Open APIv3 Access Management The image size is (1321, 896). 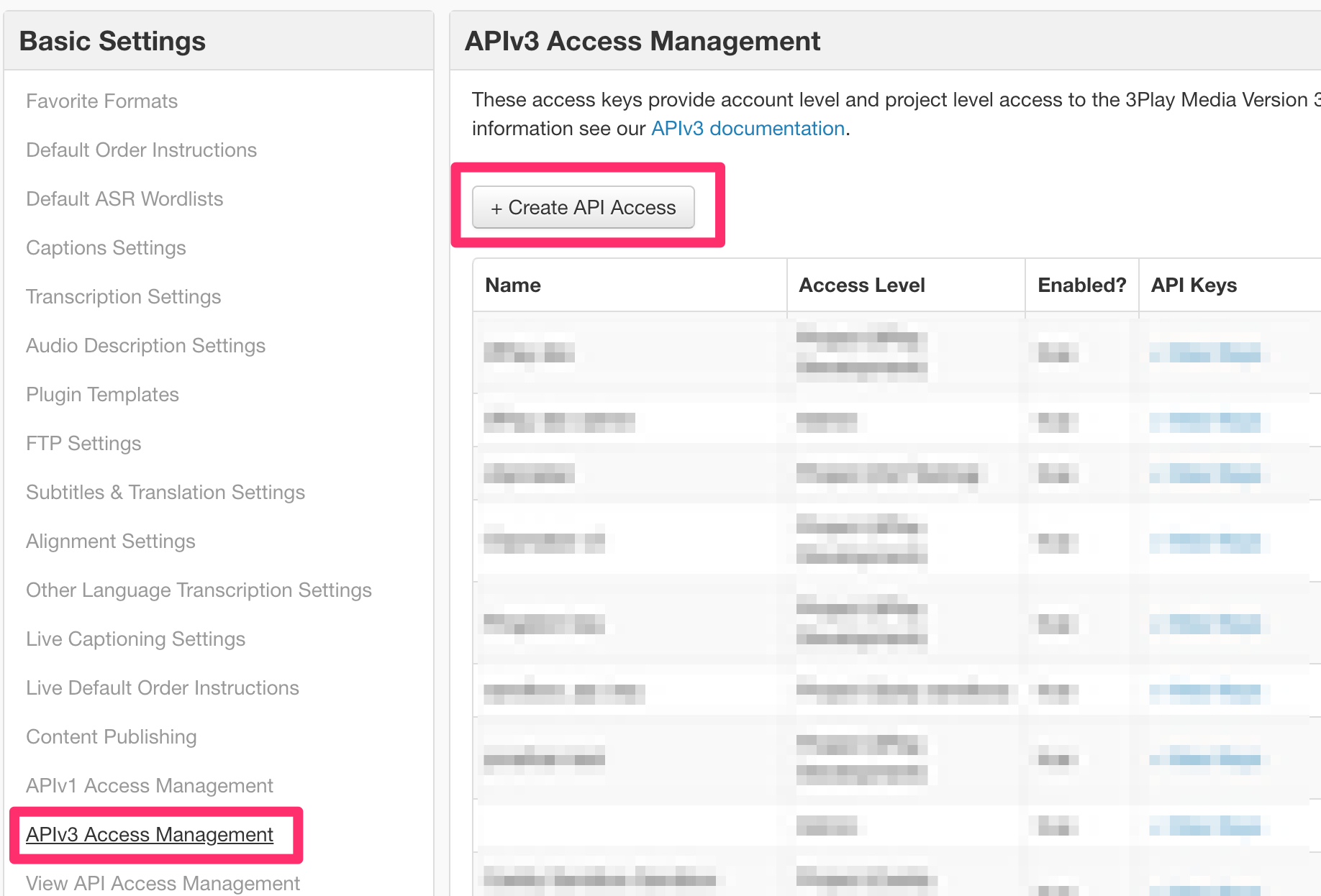click(149, 835)
